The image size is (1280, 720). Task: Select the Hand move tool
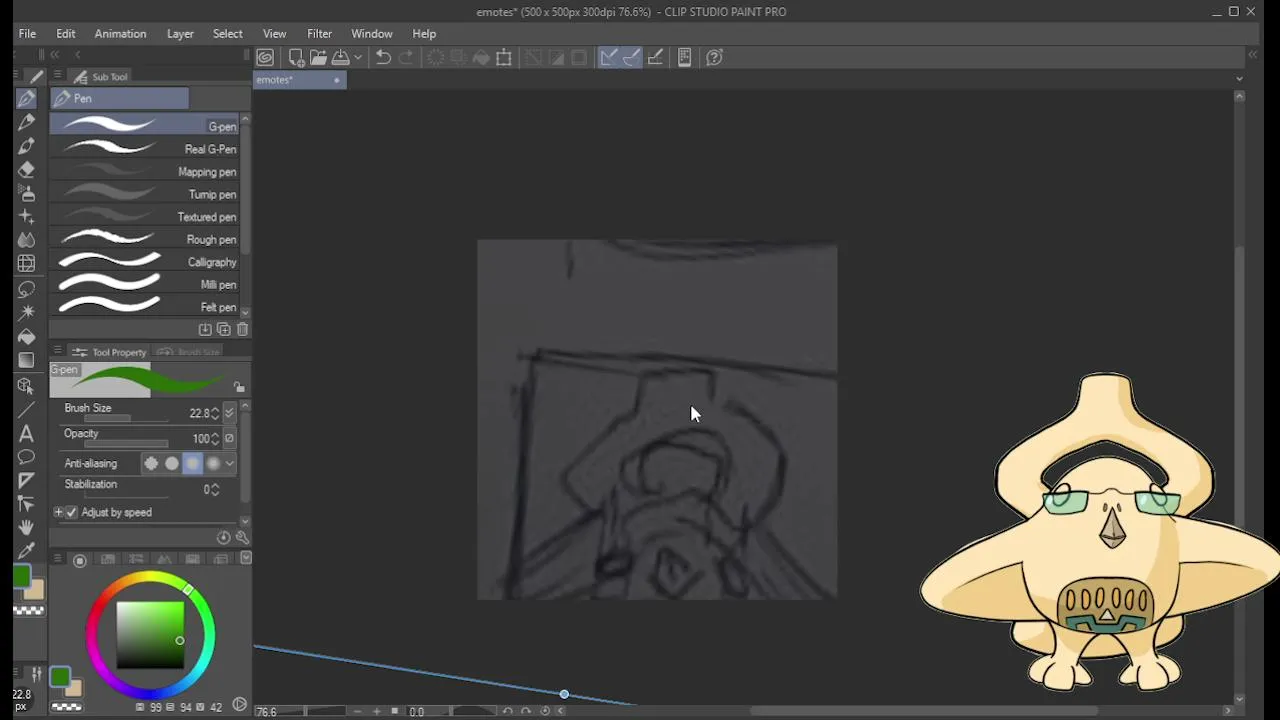27,527
